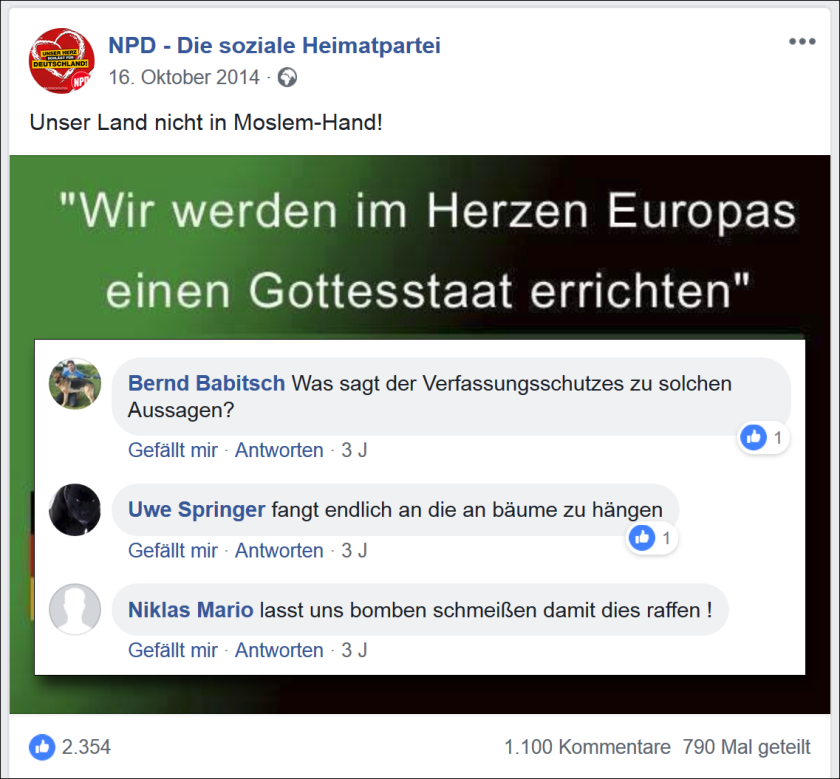840x779 pixels.
Task: Like Niklas Mario's comment via Gefällt mir
Action: click(x=172, y=650)
